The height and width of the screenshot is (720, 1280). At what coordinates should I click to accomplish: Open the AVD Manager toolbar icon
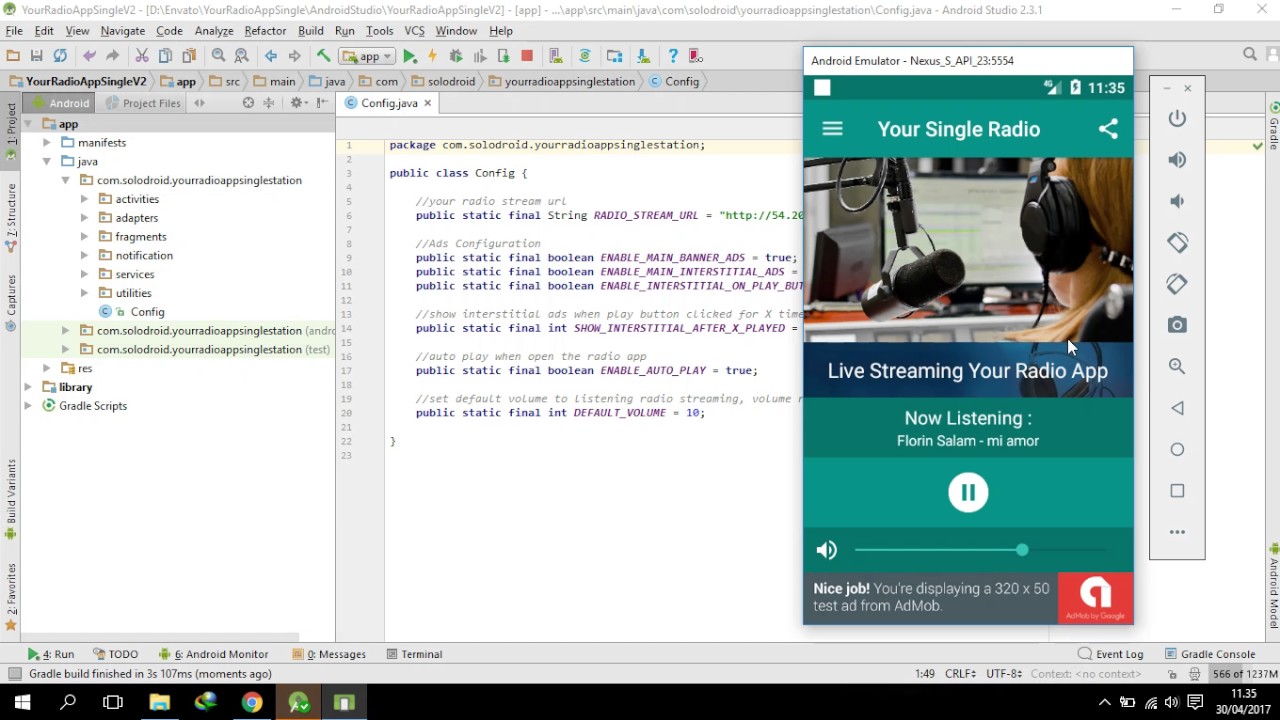[556, 56]
